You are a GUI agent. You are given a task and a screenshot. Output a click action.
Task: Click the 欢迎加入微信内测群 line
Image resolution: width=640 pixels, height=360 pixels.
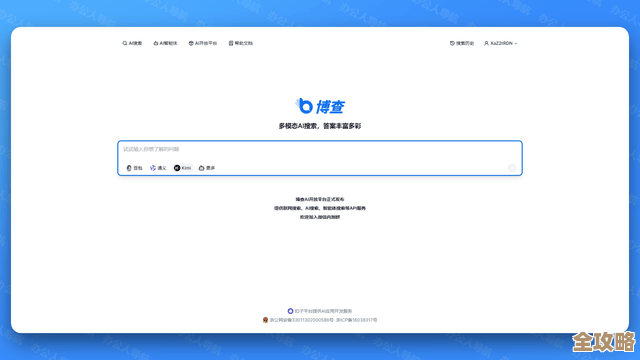coord(320,217)
